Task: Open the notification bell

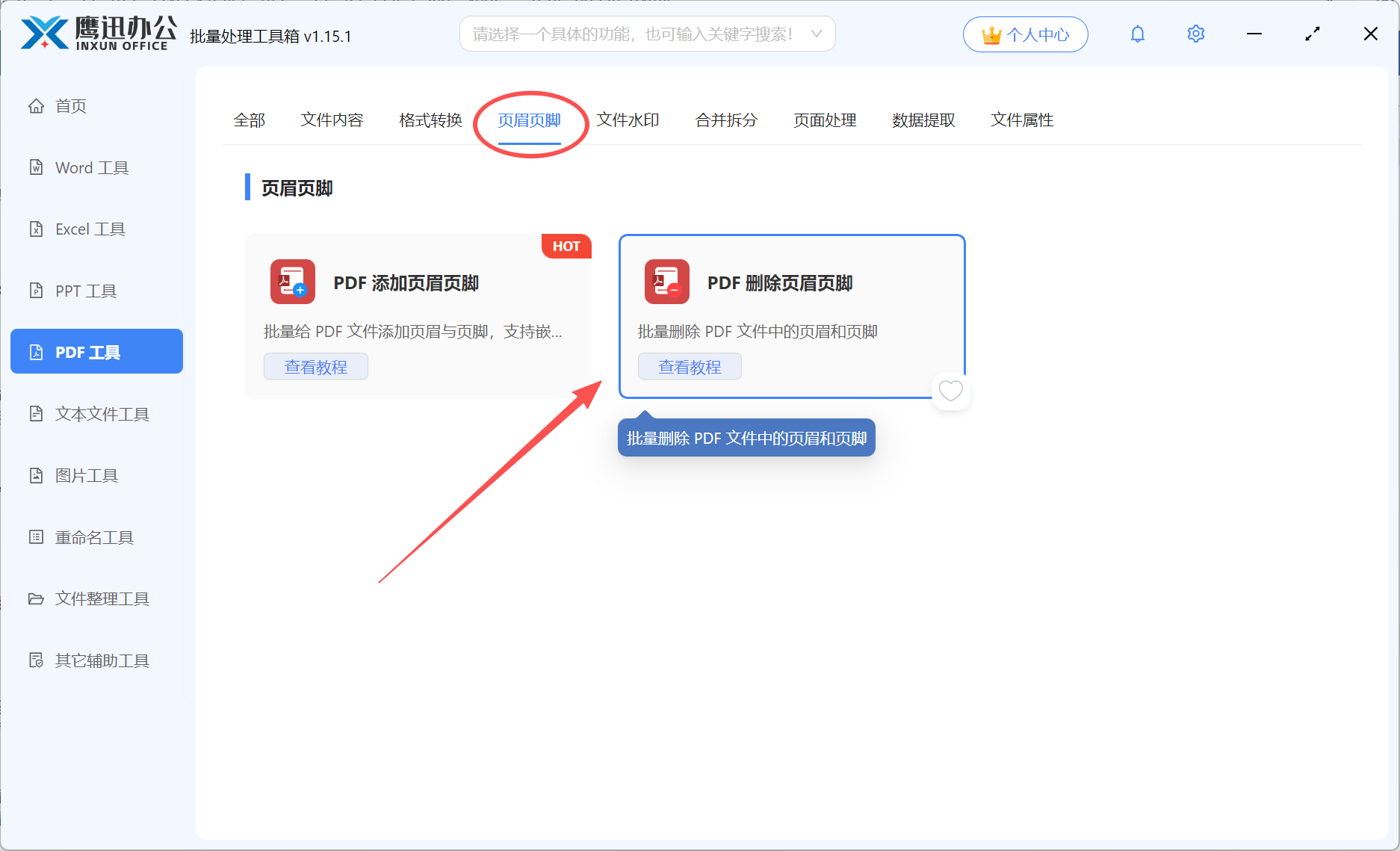Action: pos(1138,34)
